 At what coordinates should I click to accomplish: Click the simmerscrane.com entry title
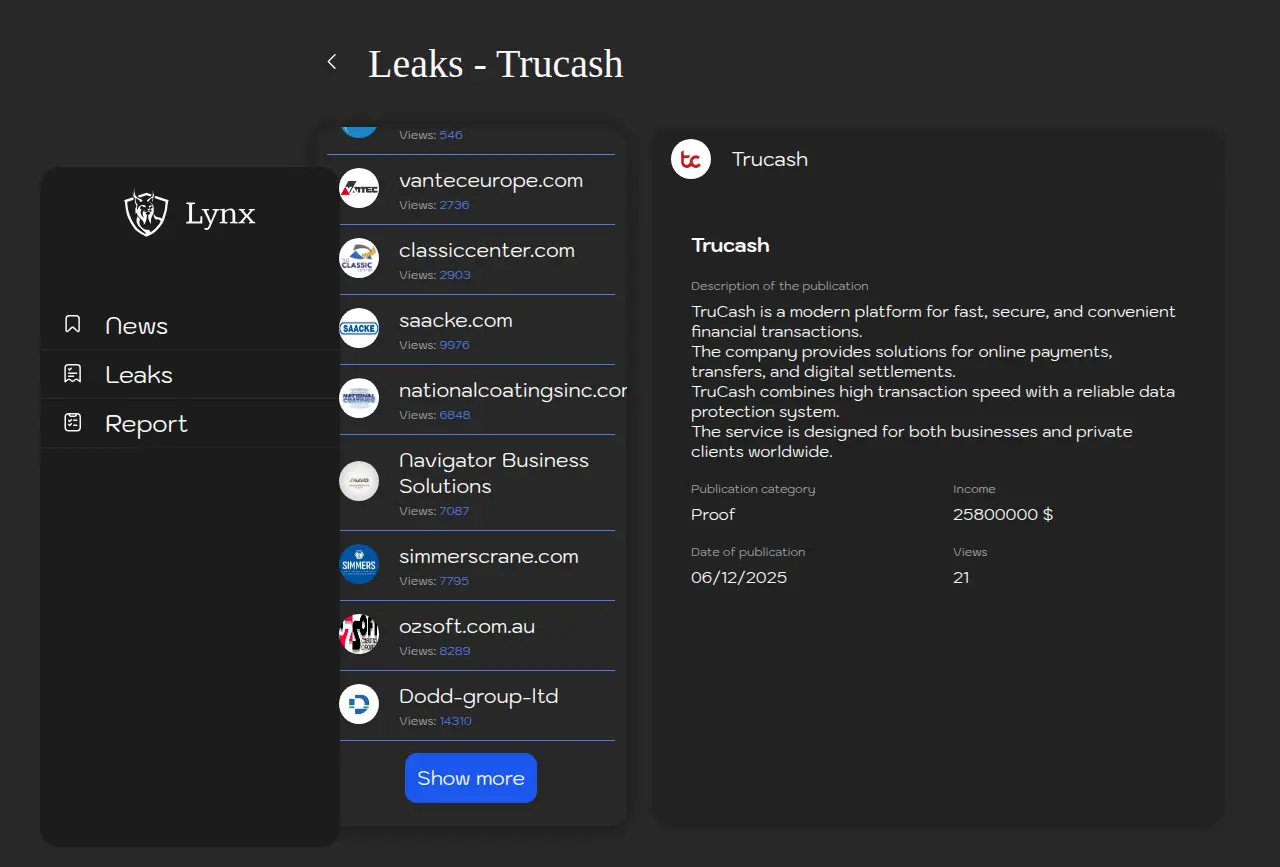pyautogui.click(x=488, y=557)
